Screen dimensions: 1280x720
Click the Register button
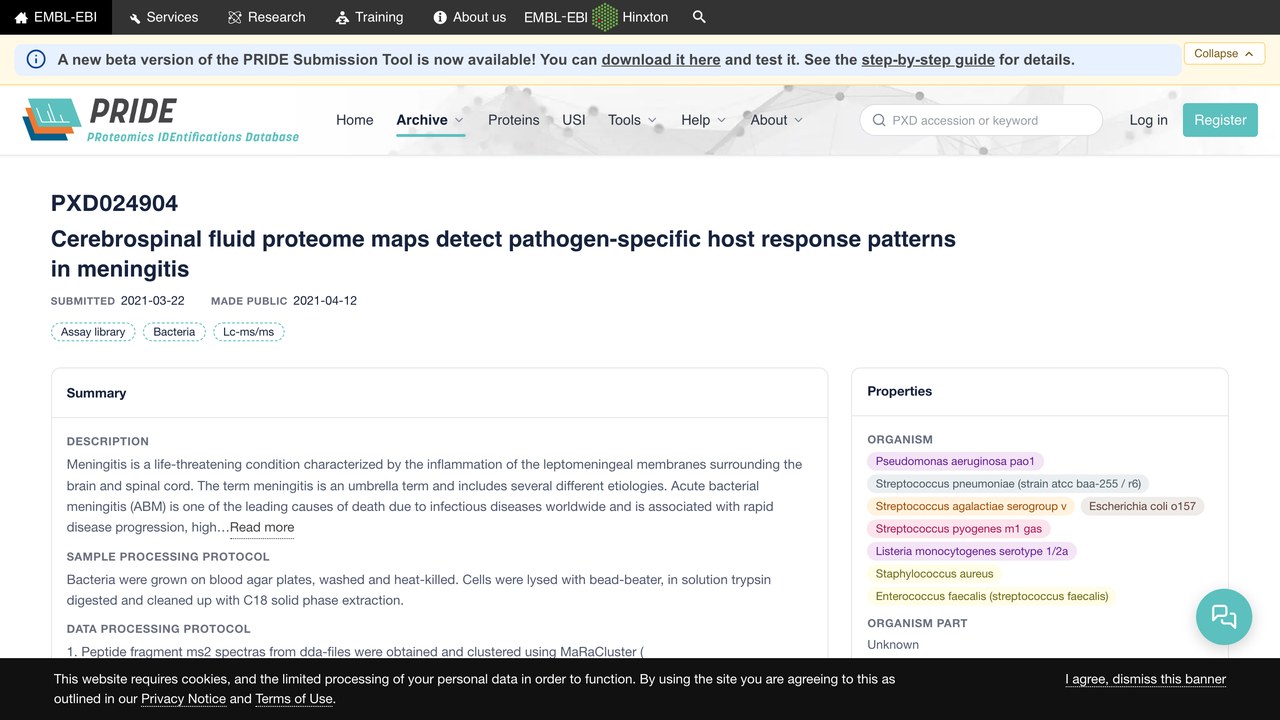click(1220, 120)
